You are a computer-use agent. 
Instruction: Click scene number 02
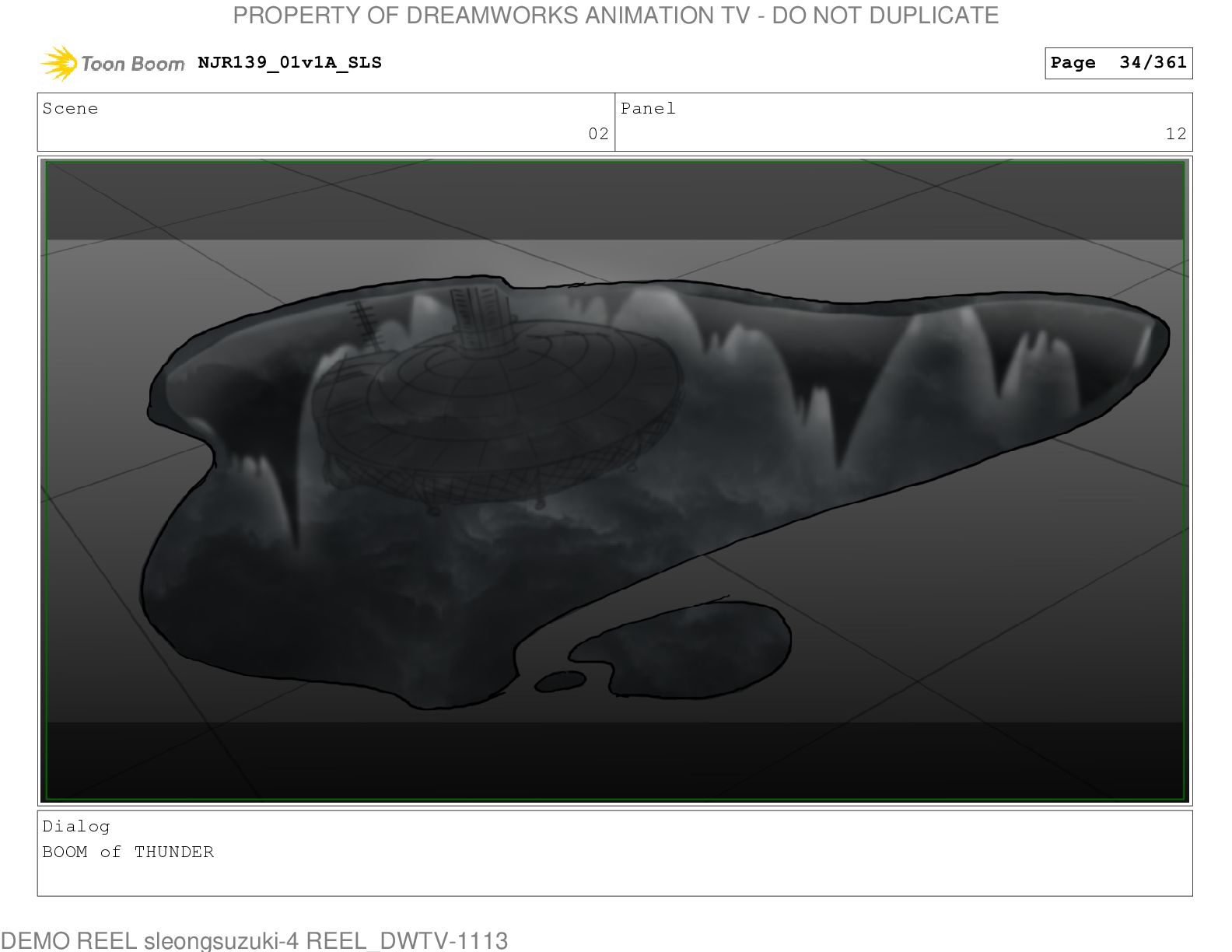coord(598,134)
